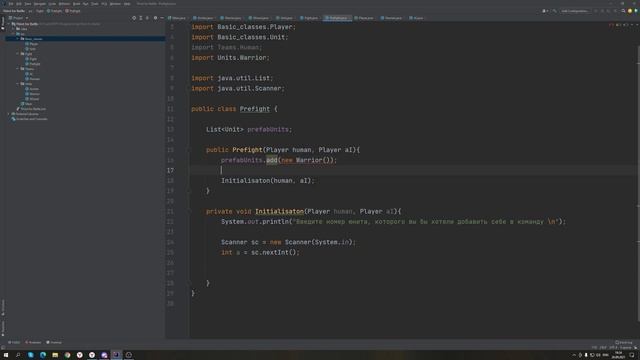
Task: Click the line:column position indicator
Action: point(594,348)
